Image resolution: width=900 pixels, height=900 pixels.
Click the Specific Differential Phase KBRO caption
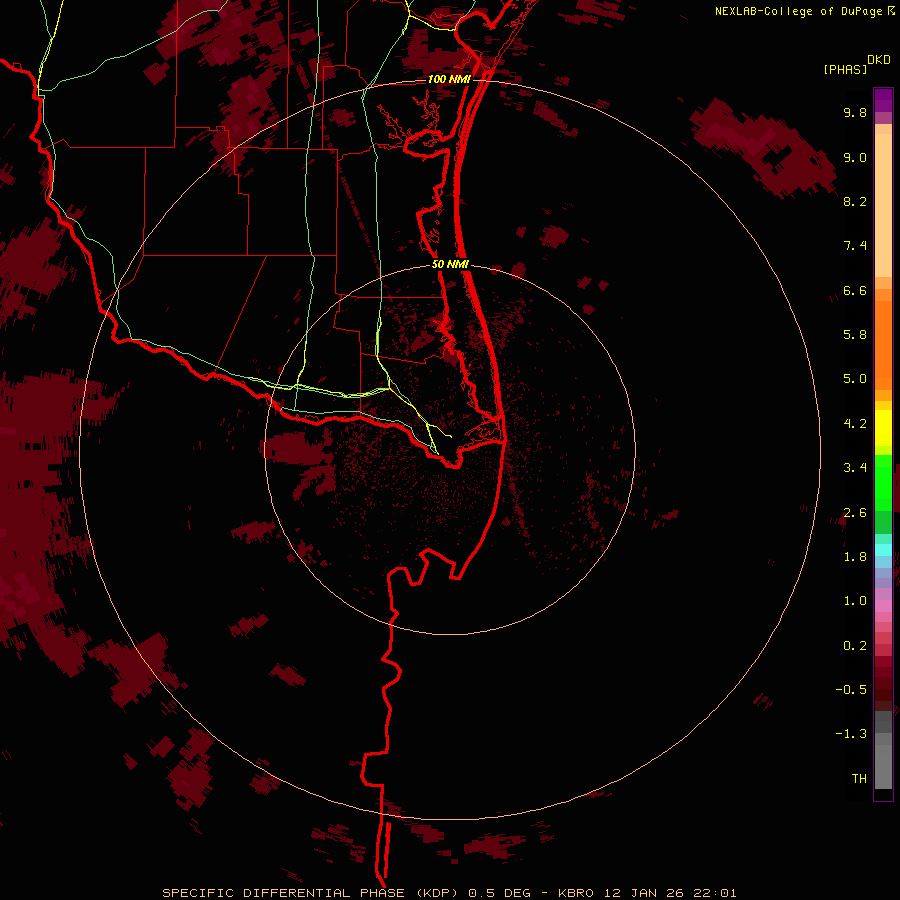click(449, 893)
